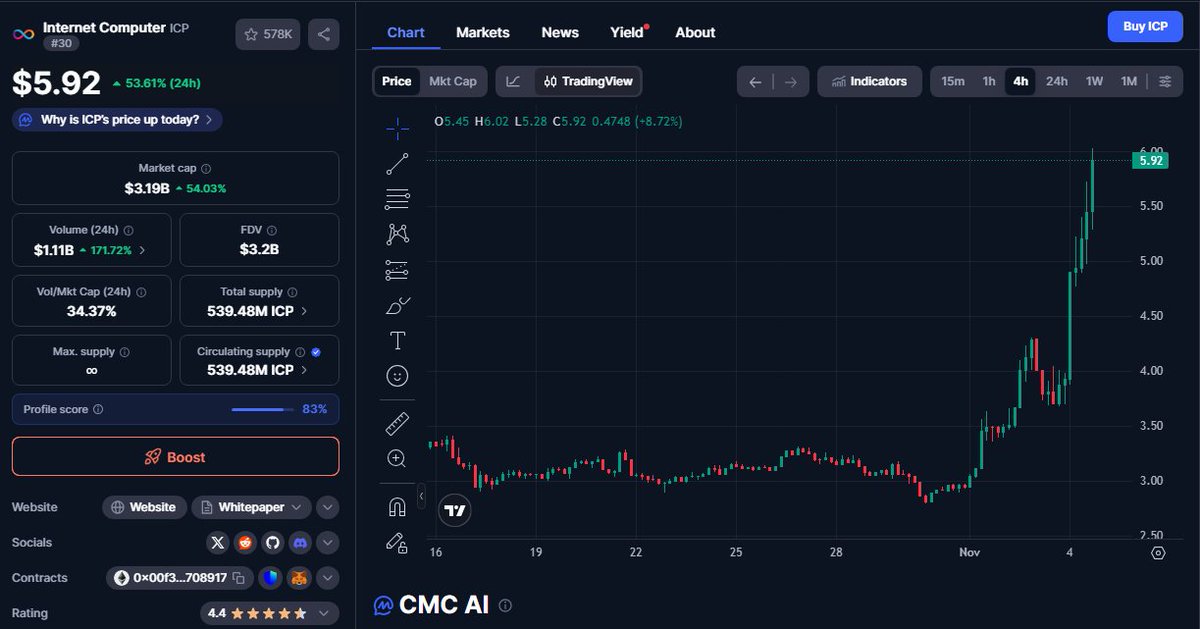The width and height of the screenshot is (1200, 629).
Task: Open the emoji icons tool
Action: [397, 376]
